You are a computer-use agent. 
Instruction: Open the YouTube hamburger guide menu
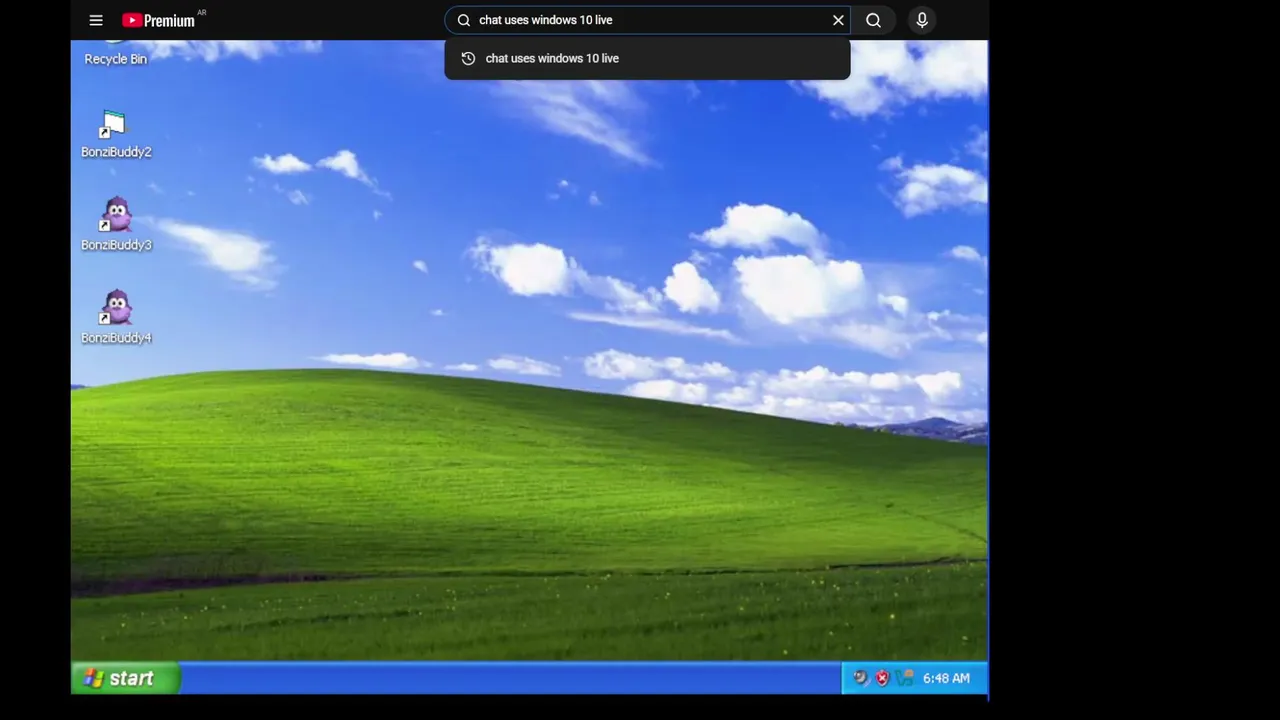coord(96,20)
